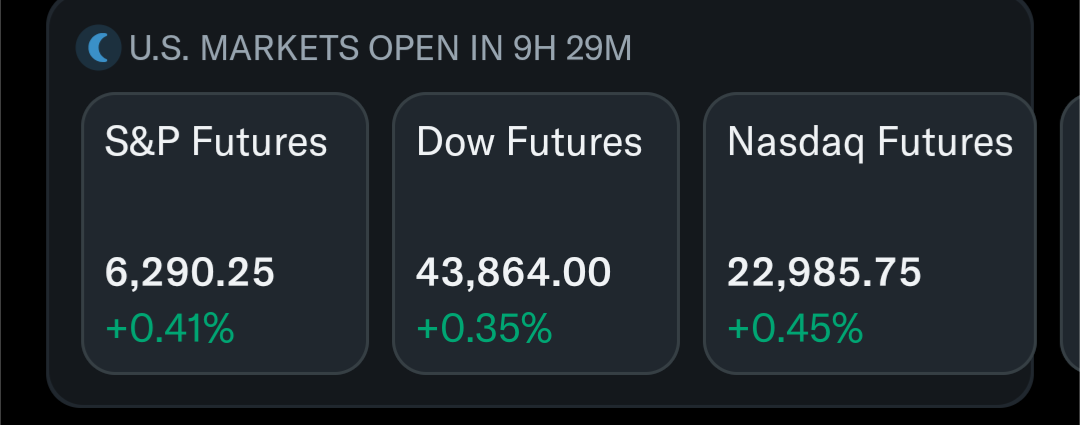Image resolution: width=1080 pixels, height=425 pixels.
Task: Click the 'U.S. MARKETS OPEN' header words
Action: (x=293, y=49)
